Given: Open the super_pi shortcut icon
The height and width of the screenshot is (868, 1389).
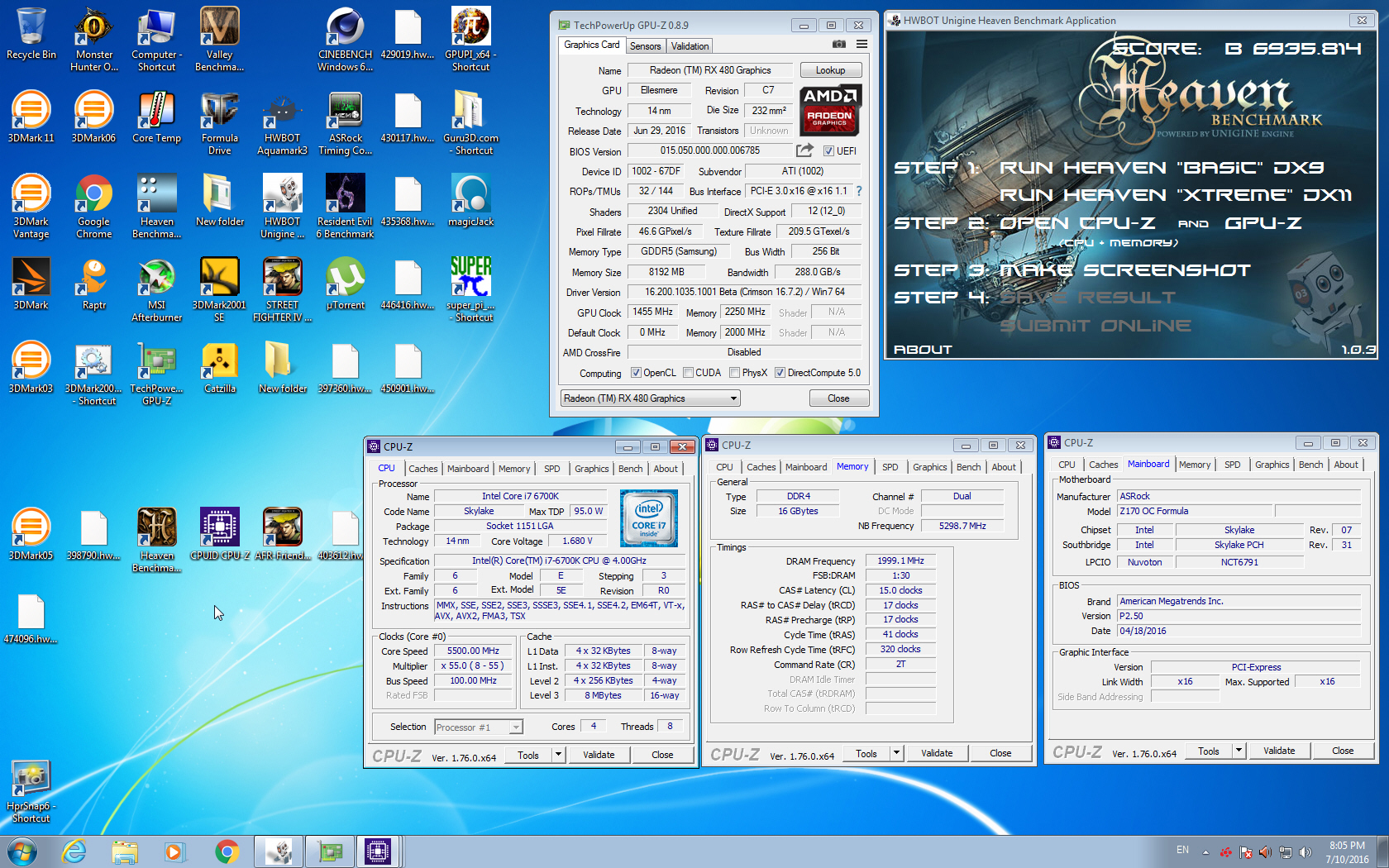Looking at the screenshot, I should [x=470, y=290].
